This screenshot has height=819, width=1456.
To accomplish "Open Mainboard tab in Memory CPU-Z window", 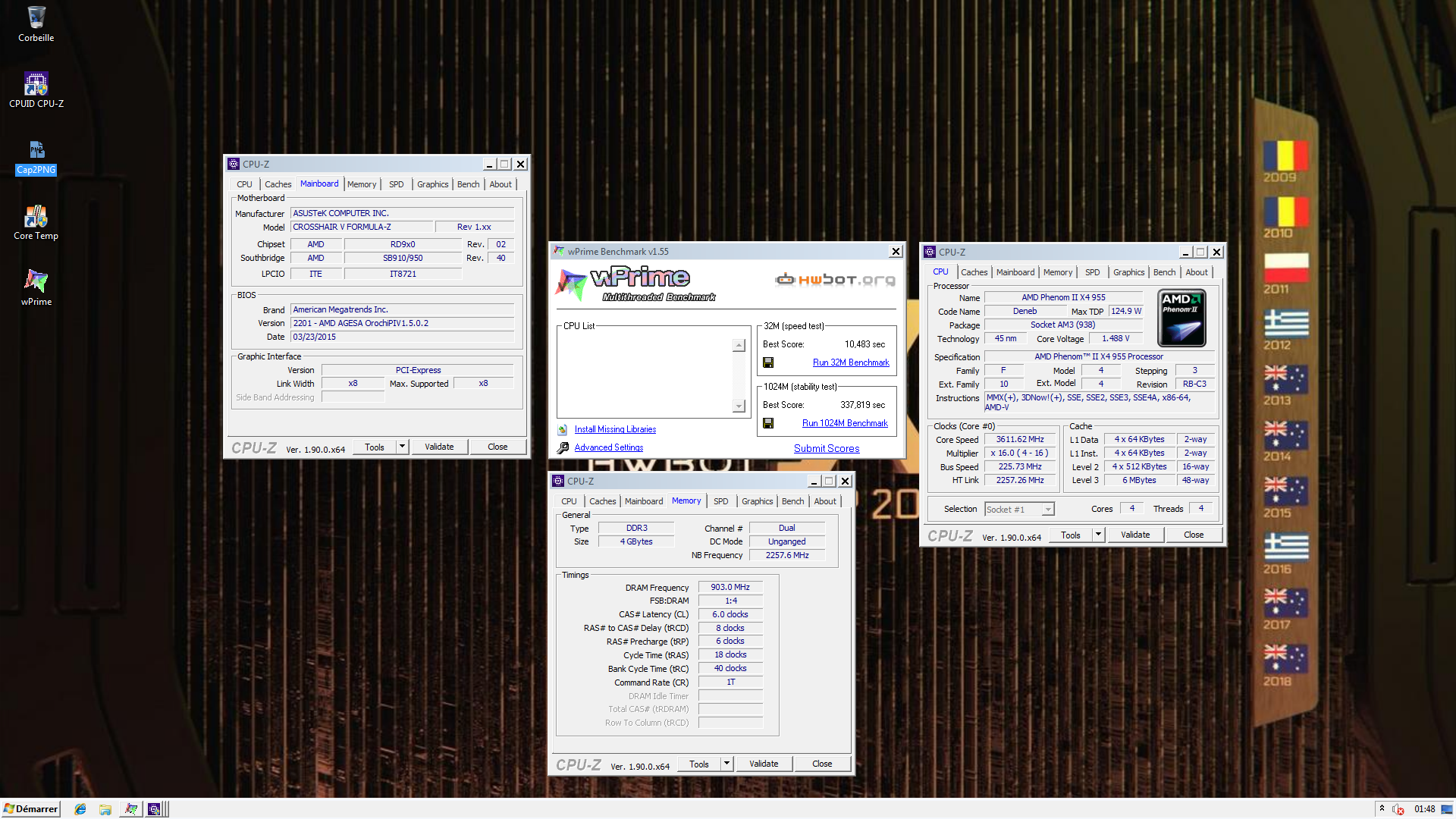I will (643, 501).
